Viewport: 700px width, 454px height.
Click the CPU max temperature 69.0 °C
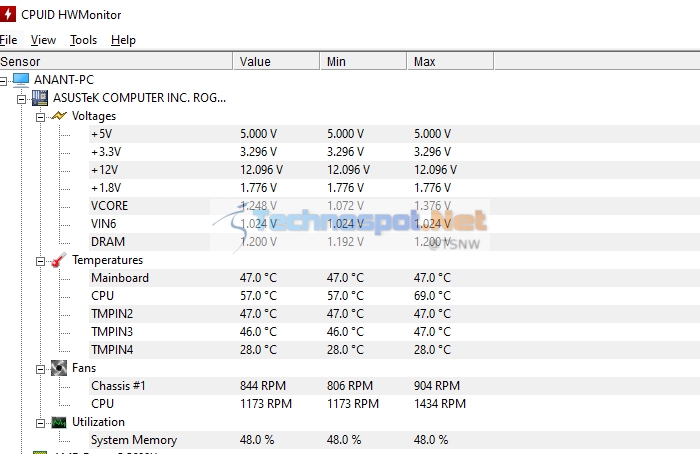432,296
